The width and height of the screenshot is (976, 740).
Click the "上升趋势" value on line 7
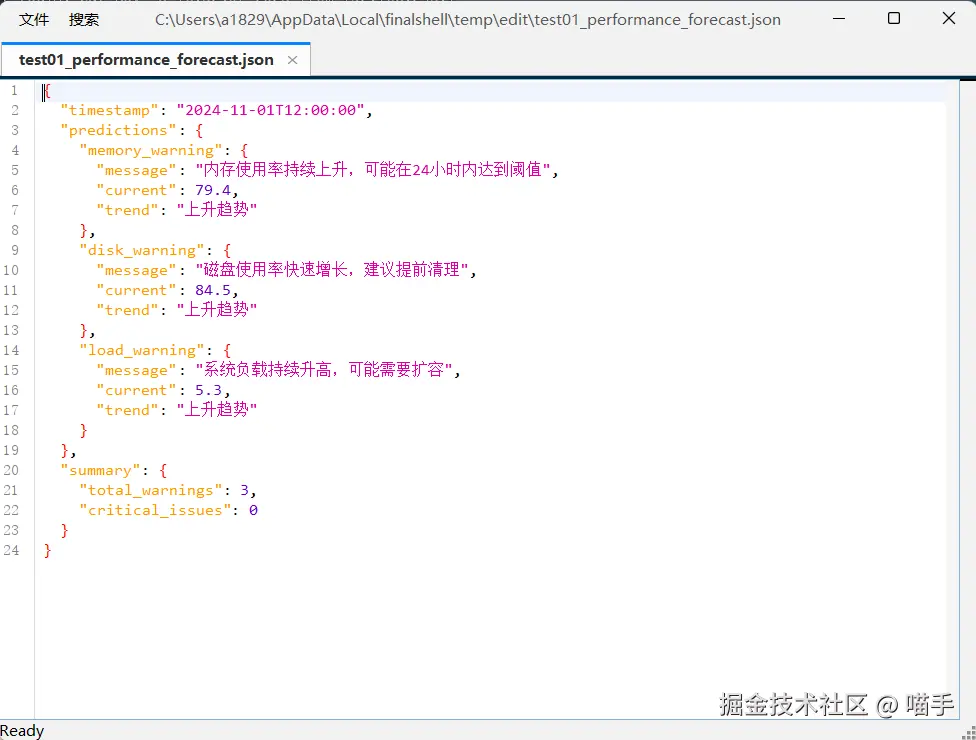[217, 210]
